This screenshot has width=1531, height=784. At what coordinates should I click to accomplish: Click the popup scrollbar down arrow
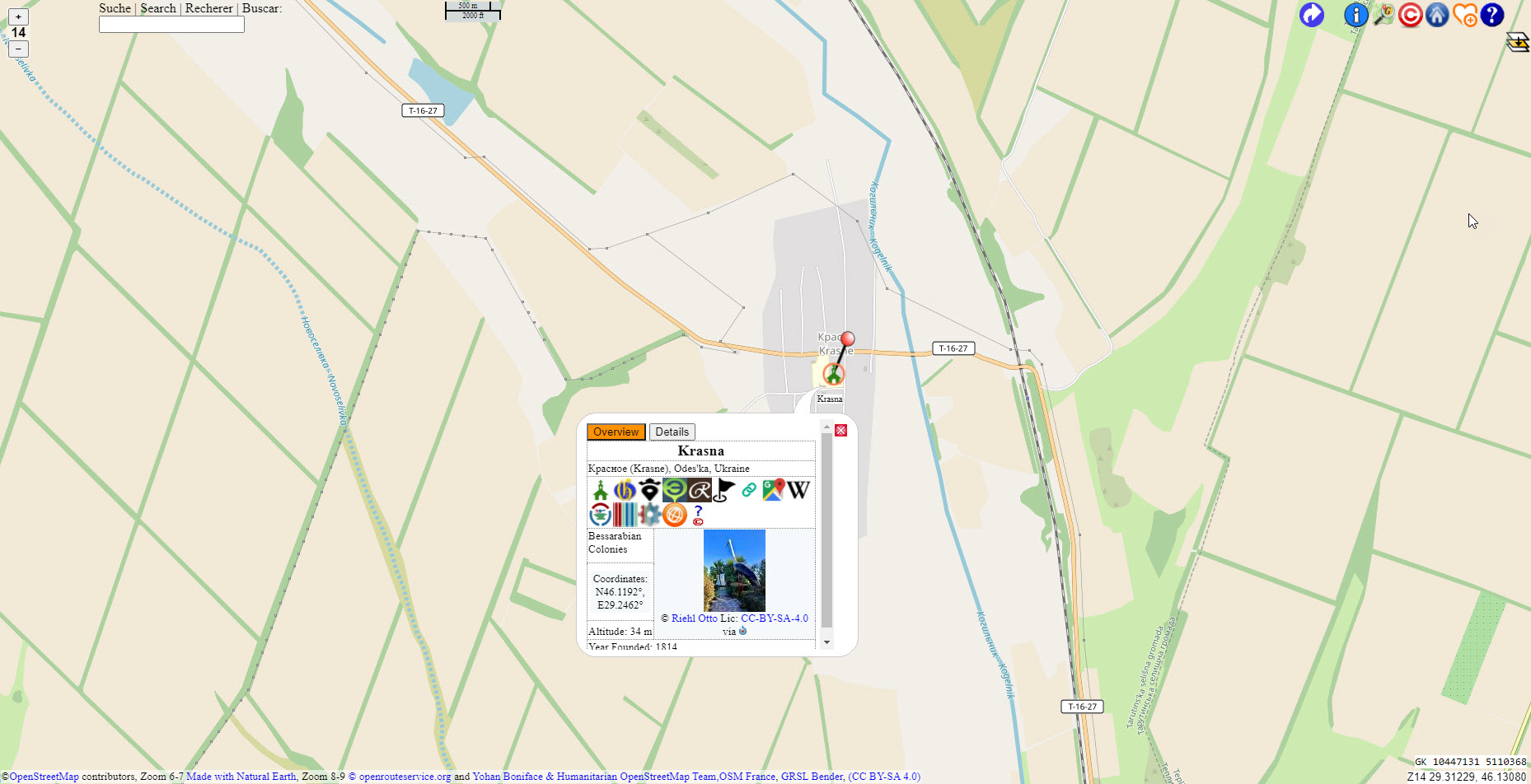tap(826, 642)
